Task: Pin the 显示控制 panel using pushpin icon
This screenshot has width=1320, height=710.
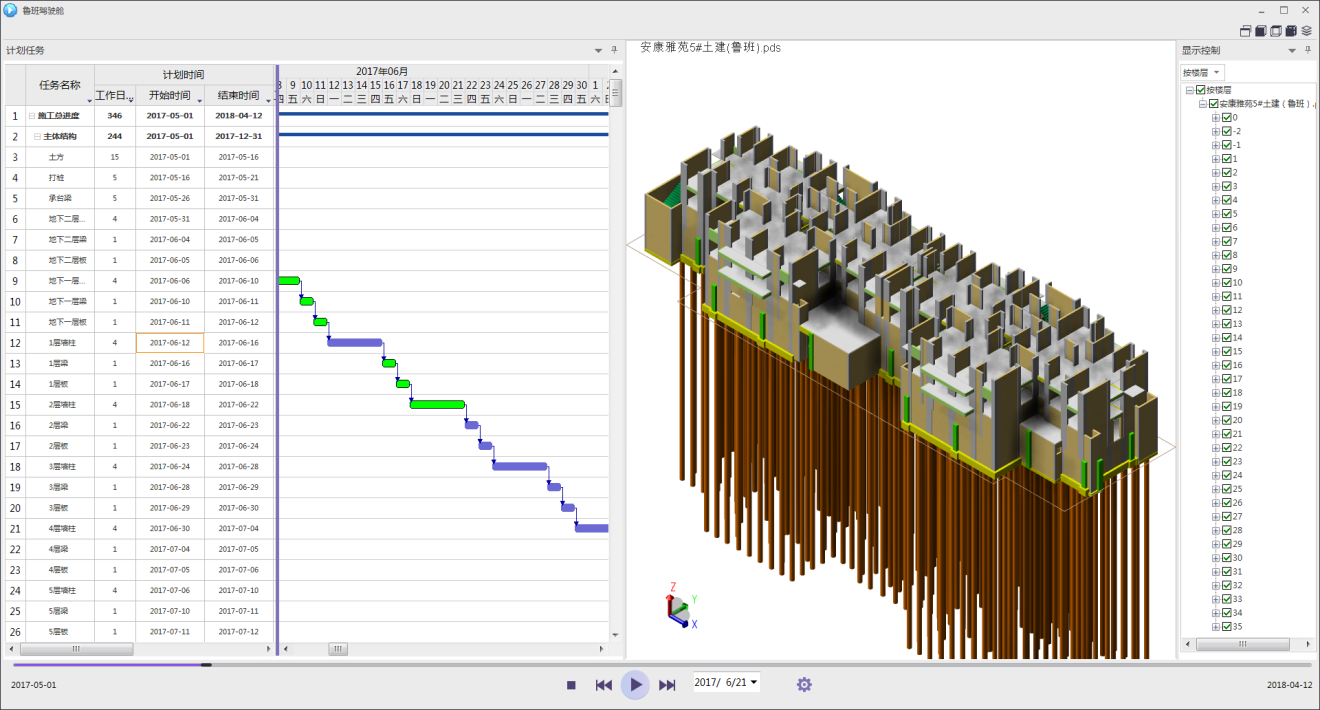Action: (x=1308, y=50)
